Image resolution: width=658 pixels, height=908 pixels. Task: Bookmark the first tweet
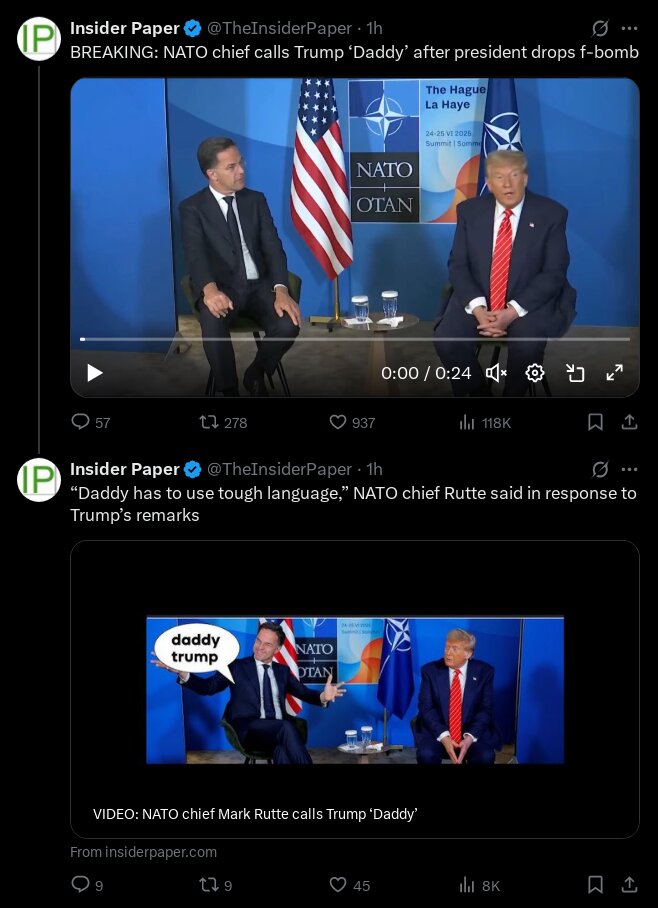pos(595,422)
